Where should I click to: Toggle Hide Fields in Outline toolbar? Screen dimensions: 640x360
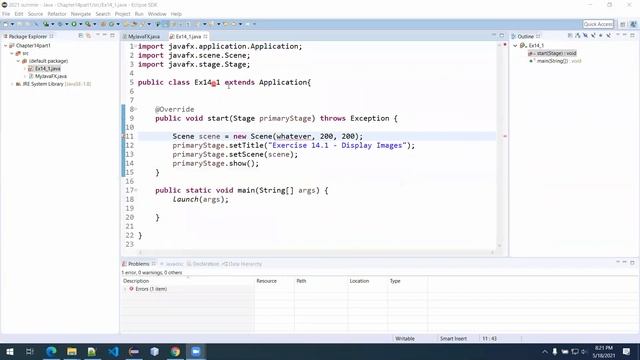click(x=585, y=36)
